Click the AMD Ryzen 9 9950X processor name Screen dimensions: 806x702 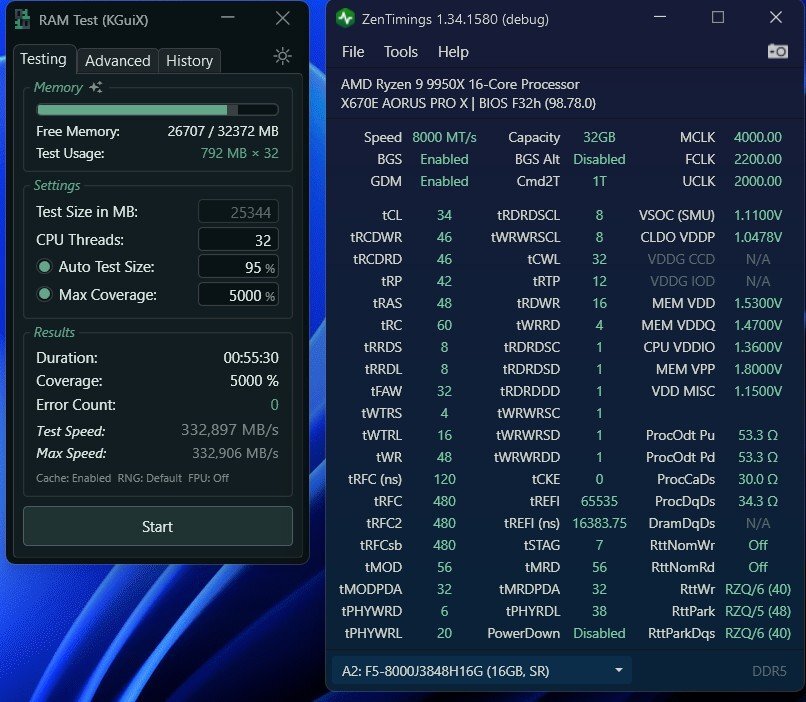tap(460, 84)
